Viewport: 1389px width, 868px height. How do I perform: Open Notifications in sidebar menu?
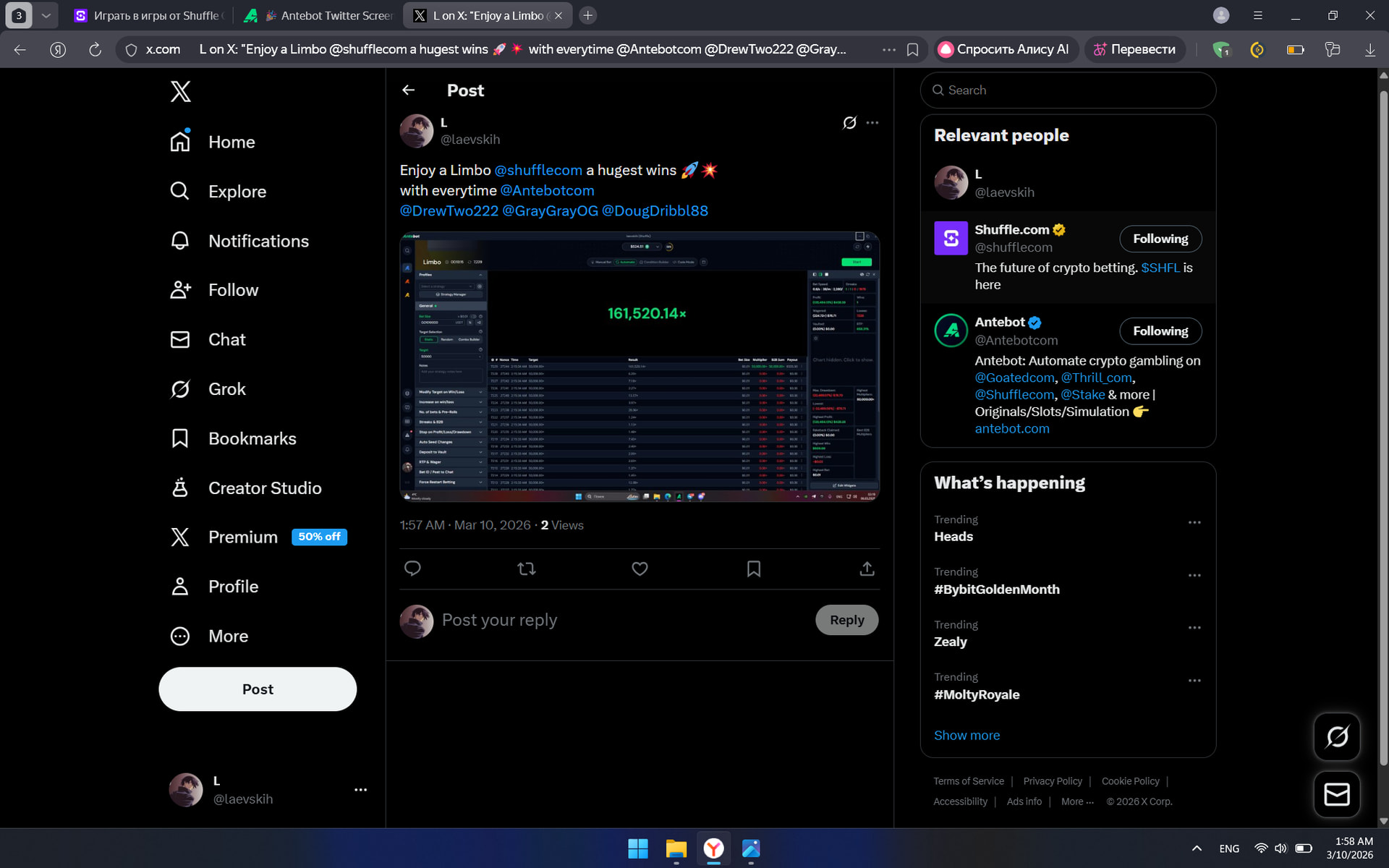[258, 241]
